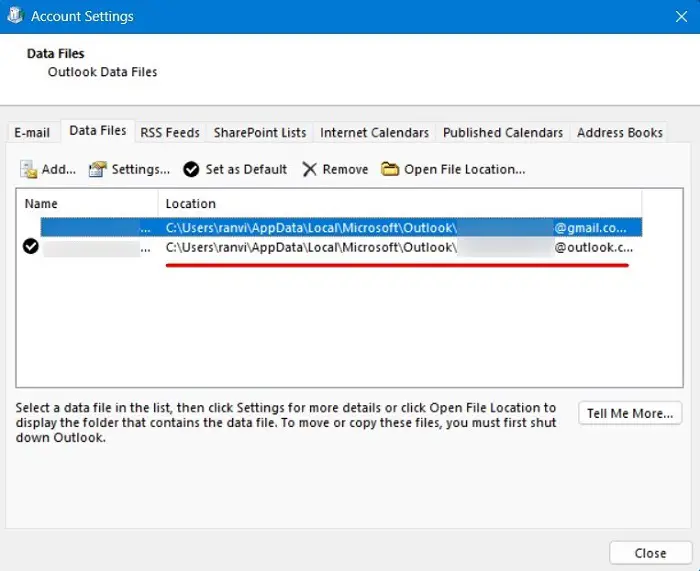Open the Address Books tab
The image size is (700, 571).
pos(620,133)
